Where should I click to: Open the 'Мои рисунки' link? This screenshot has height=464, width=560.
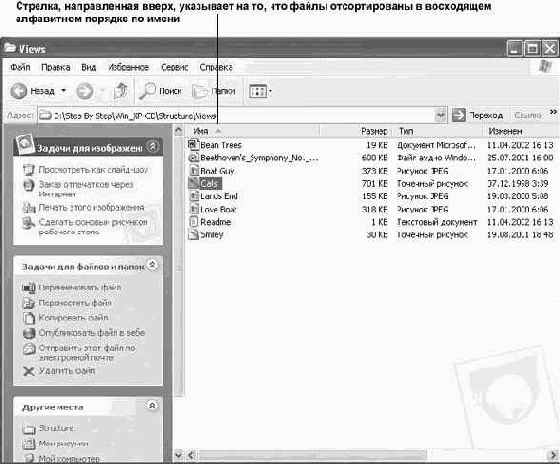coord(63,443)
